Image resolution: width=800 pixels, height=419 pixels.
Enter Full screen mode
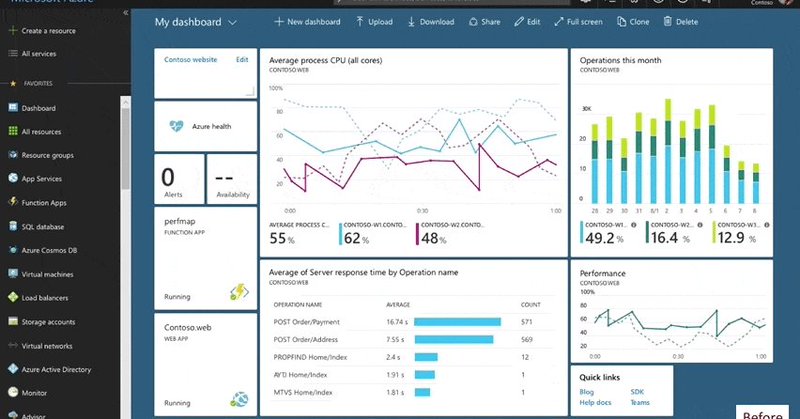pos(578,21)
